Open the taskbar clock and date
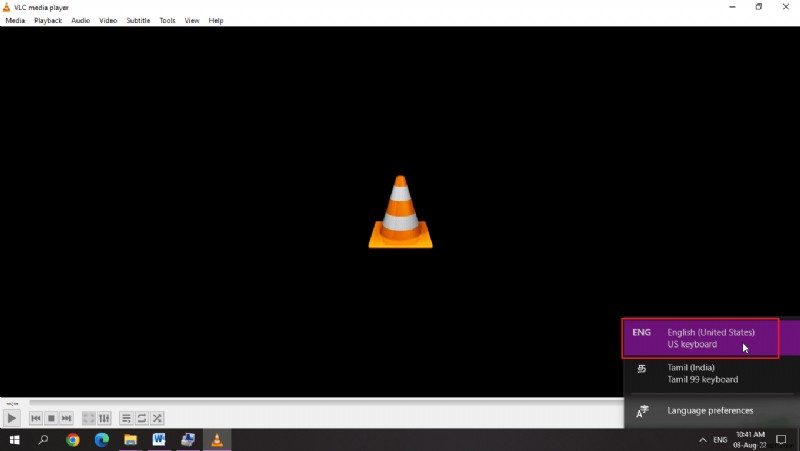800x451 pixels. [x=750, y=440]
